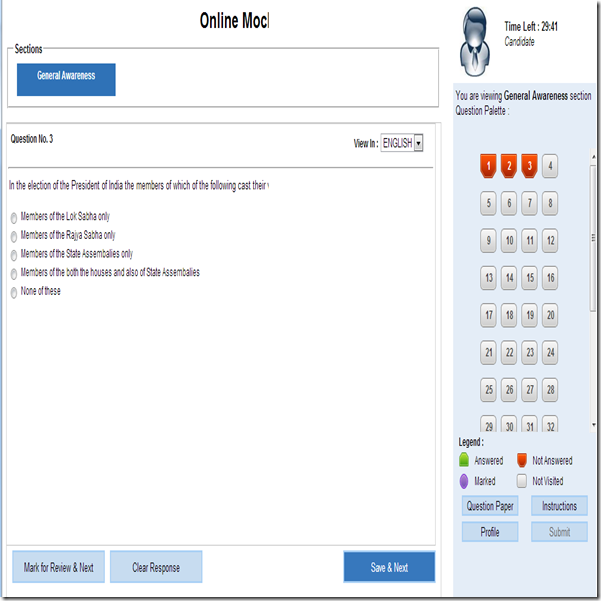601x601 pixels.
Task: Go to question 26 in the palette
Action: pos(509,390)
